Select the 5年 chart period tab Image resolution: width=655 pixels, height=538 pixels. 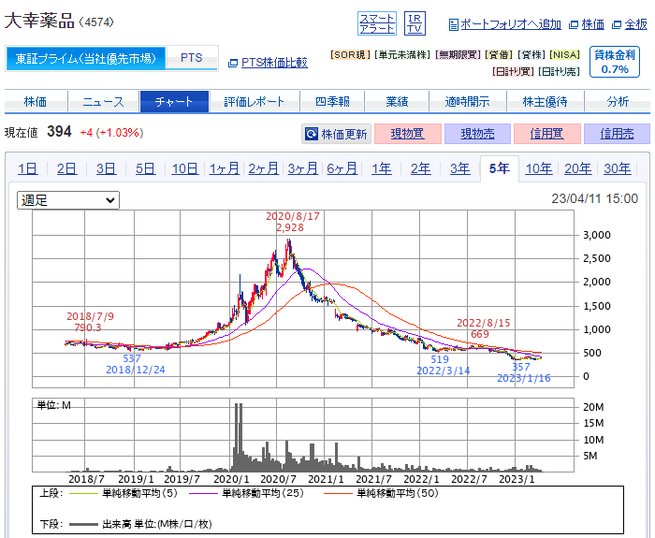click(x=500, y=169)
